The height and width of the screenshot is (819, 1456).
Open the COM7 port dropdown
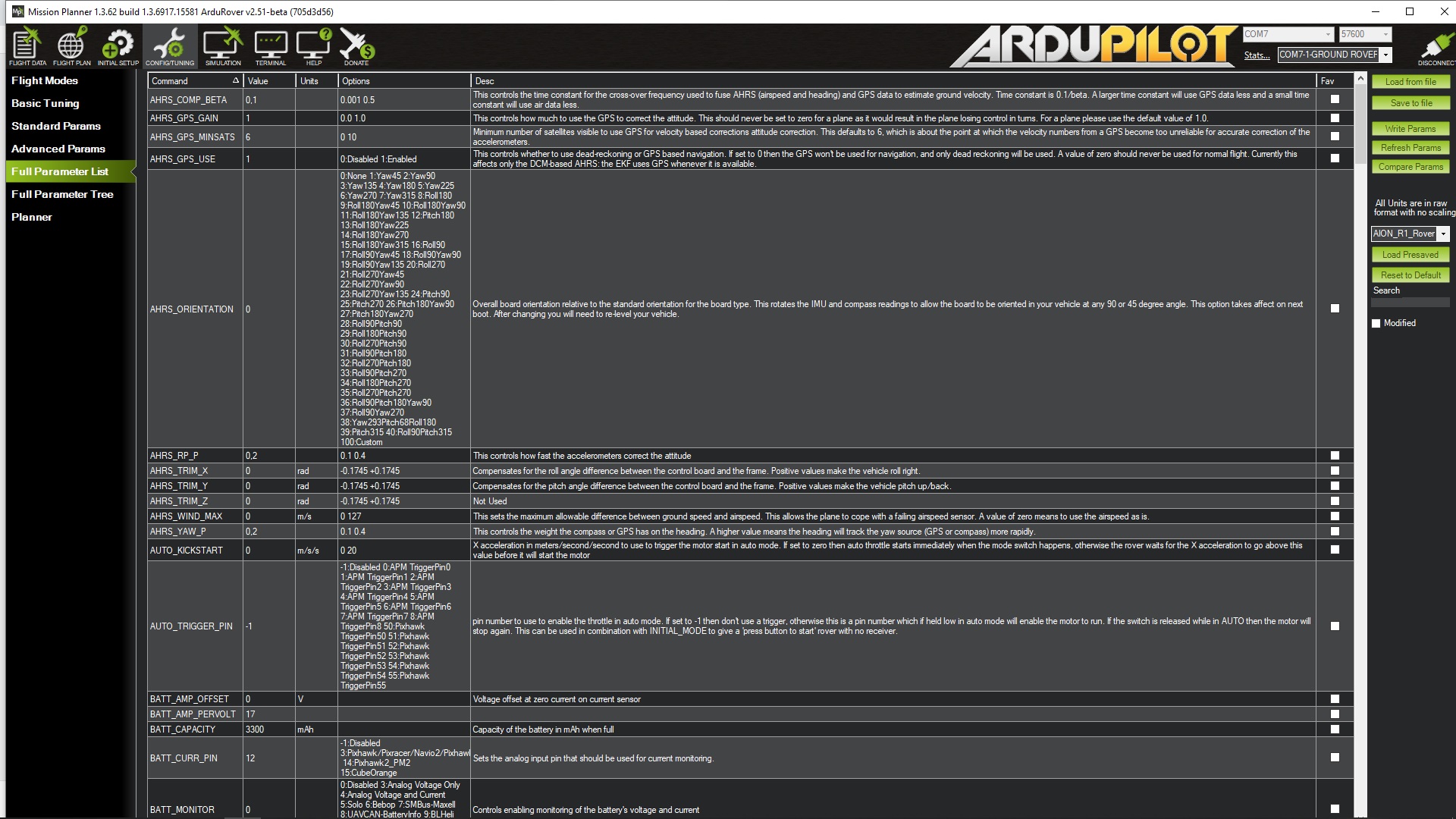point(1328,34)
